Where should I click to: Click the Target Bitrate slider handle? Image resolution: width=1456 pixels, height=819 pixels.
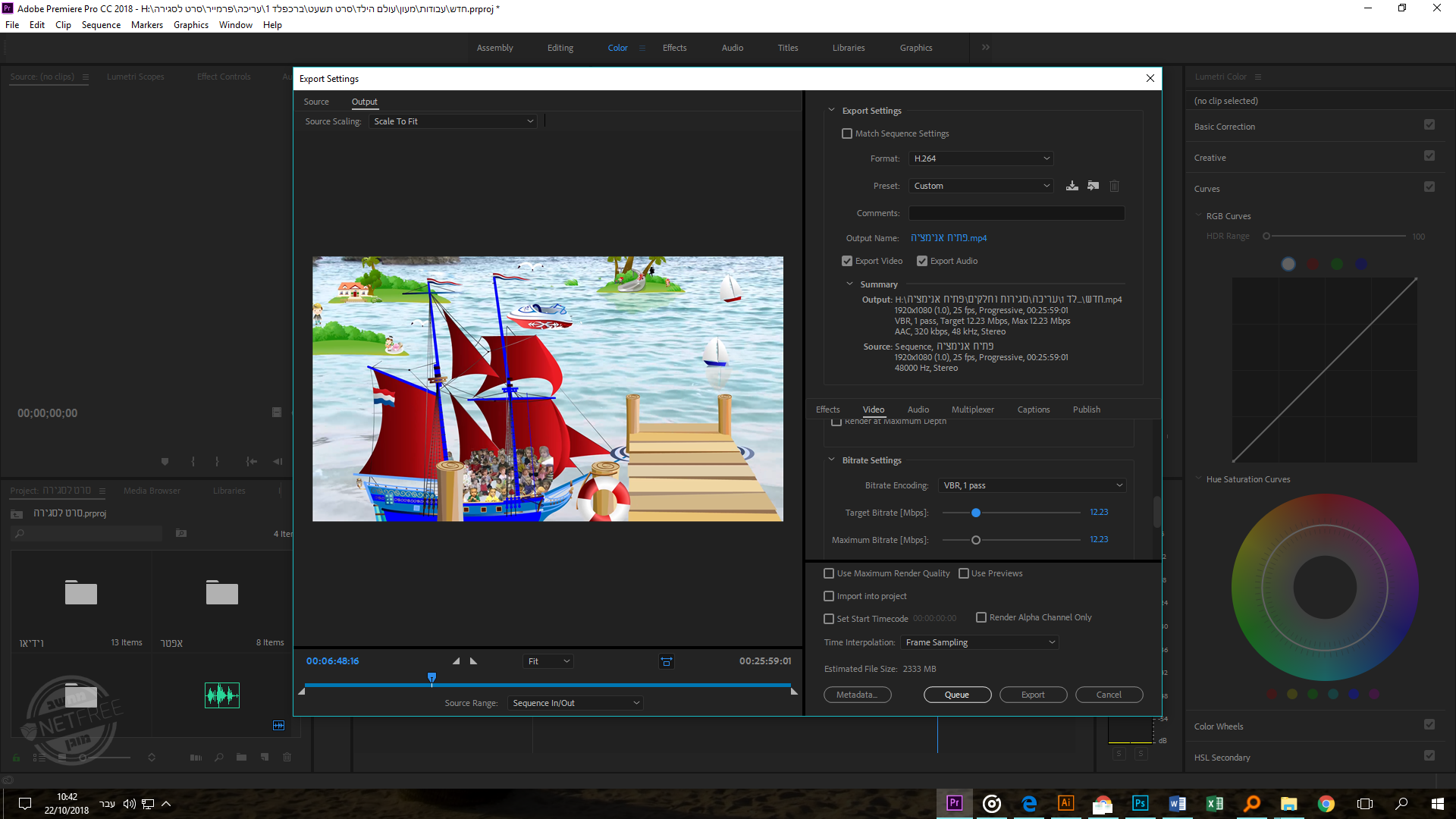(976, 513)
